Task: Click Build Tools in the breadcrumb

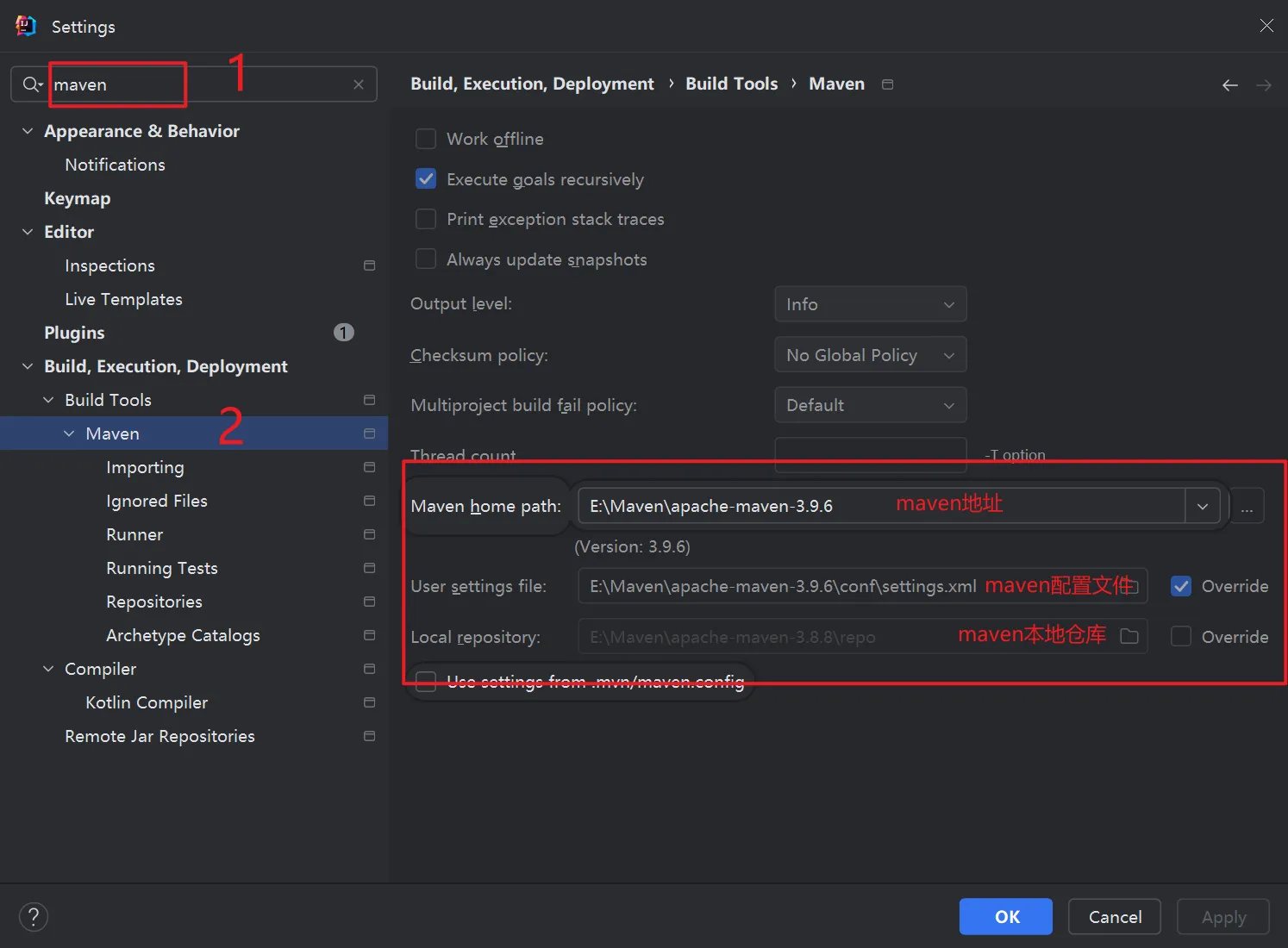Action: tap(731, 84)
